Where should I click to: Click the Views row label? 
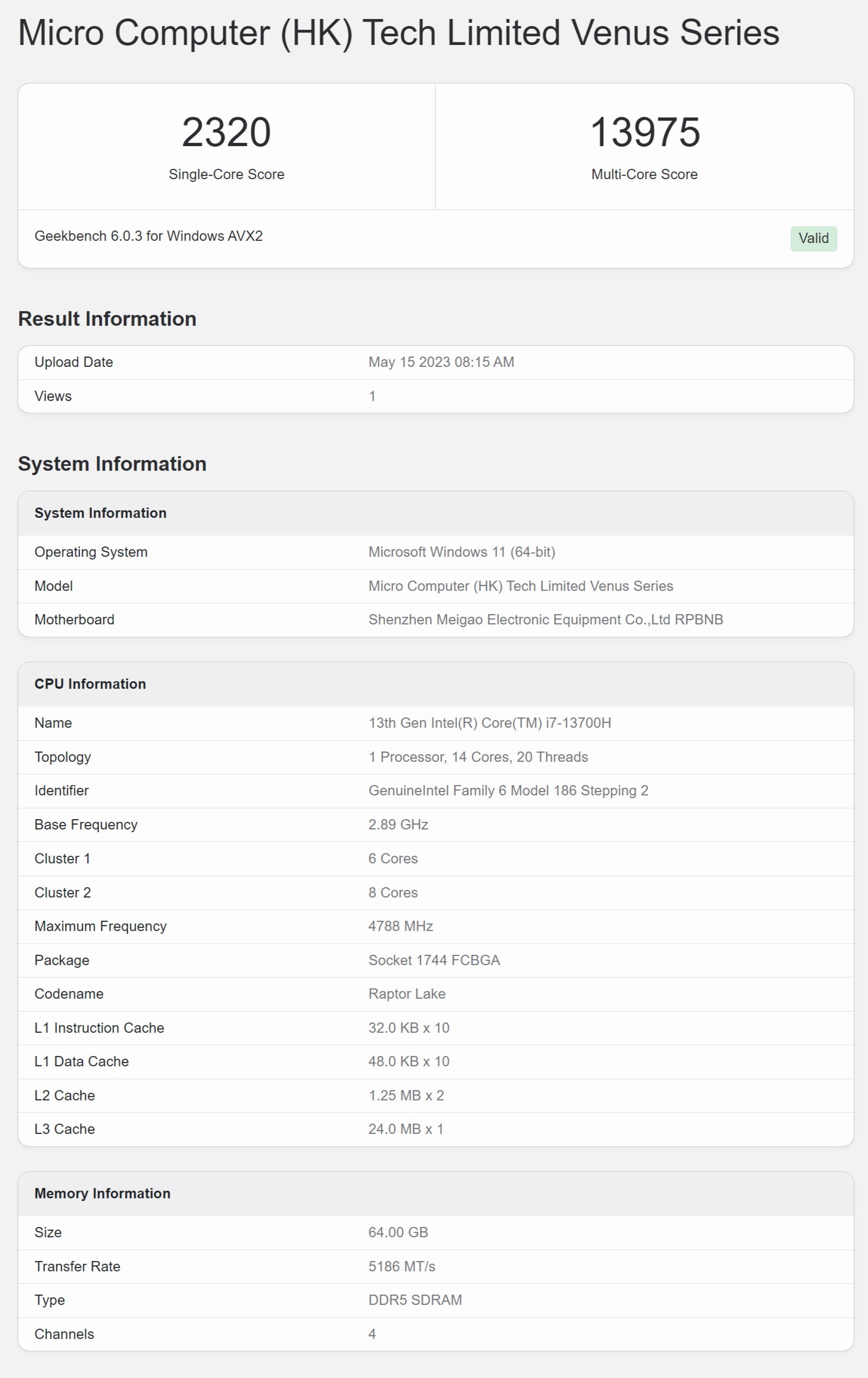[x=52, y=396]
